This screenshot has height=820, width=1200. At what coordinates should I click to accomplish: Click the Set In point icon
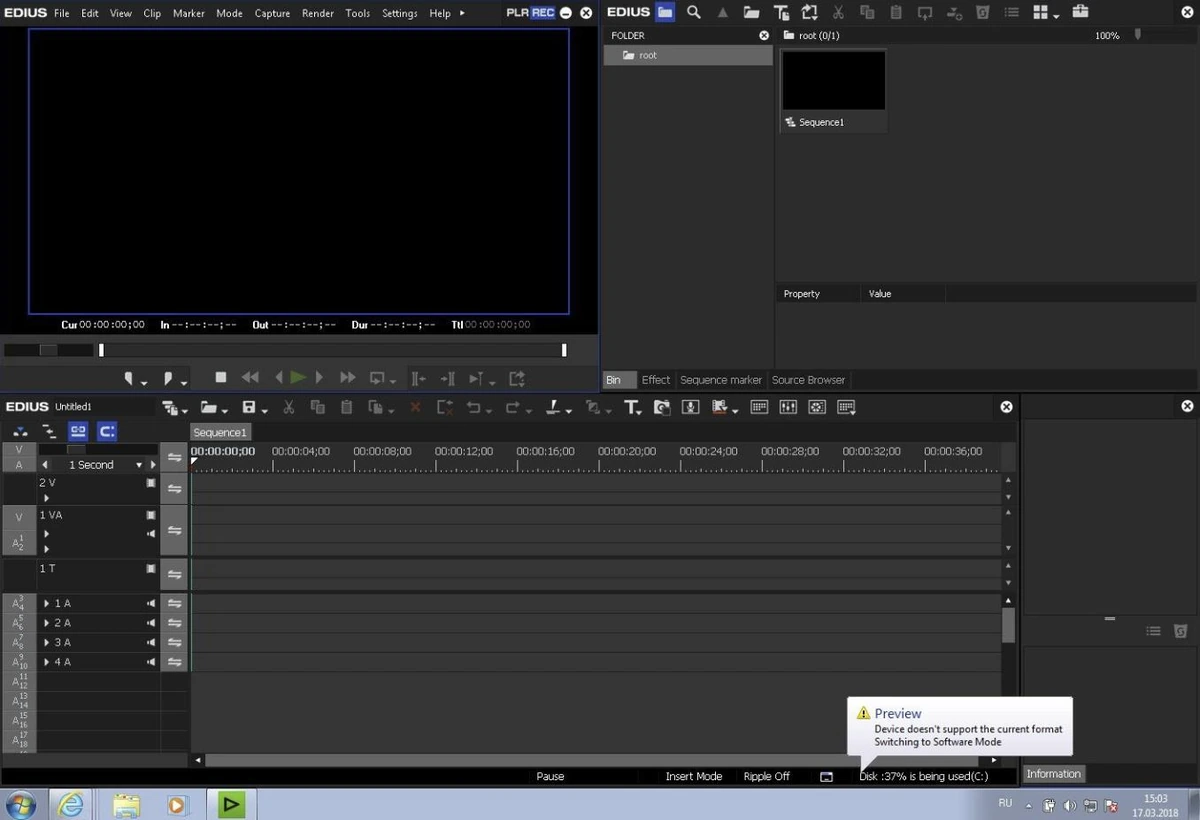[x=130, y=379]
